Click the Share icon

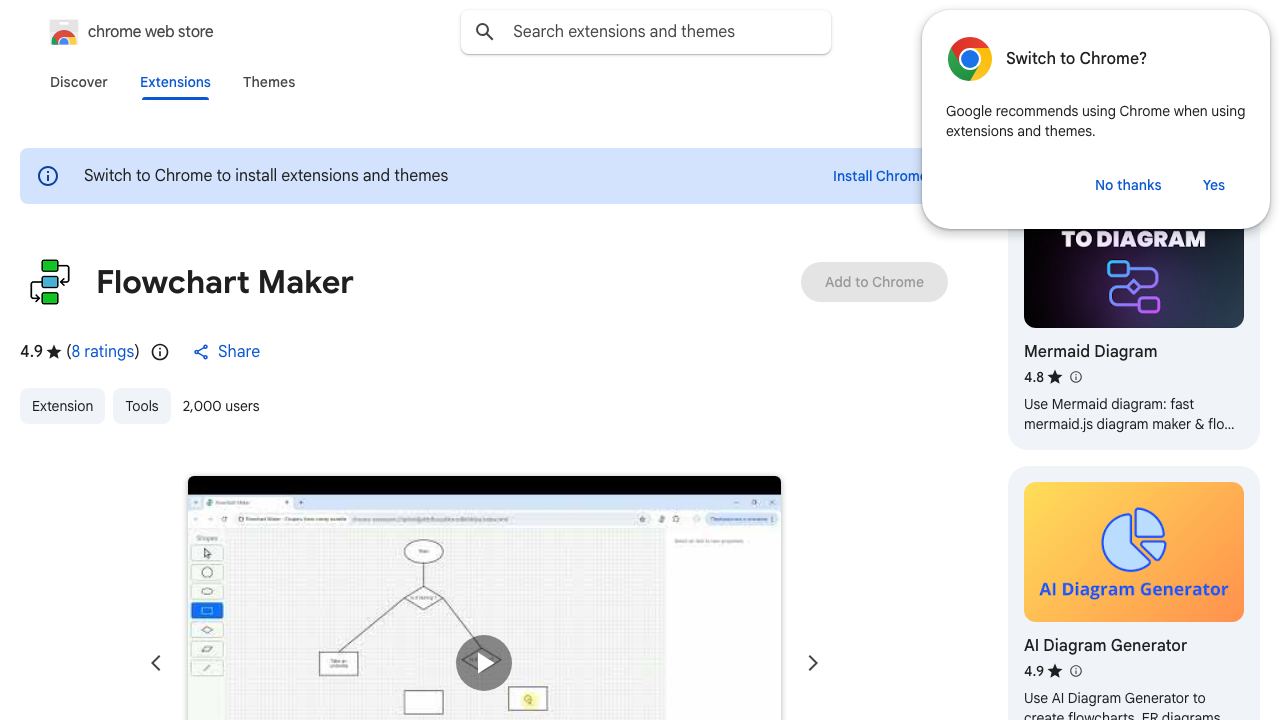(x=201, y=352)
